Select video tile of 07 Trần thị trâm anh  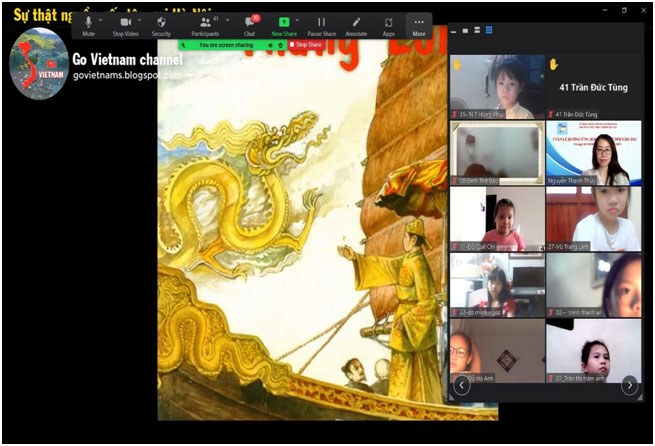(x=594, y=351)
